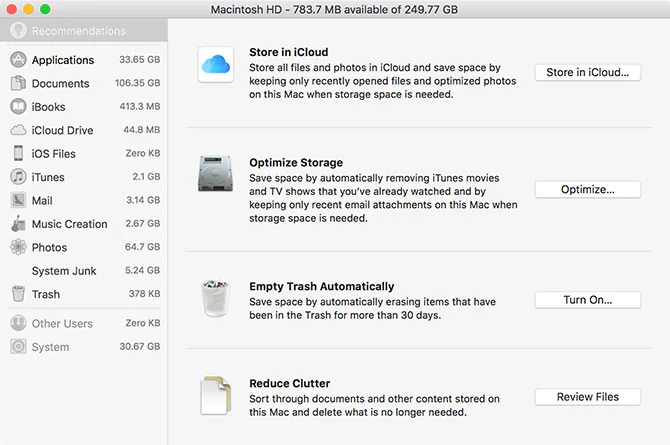670x445 pixels.
Task: Select Applications category label
Action: pyautogui.click(x=63, y=60)
